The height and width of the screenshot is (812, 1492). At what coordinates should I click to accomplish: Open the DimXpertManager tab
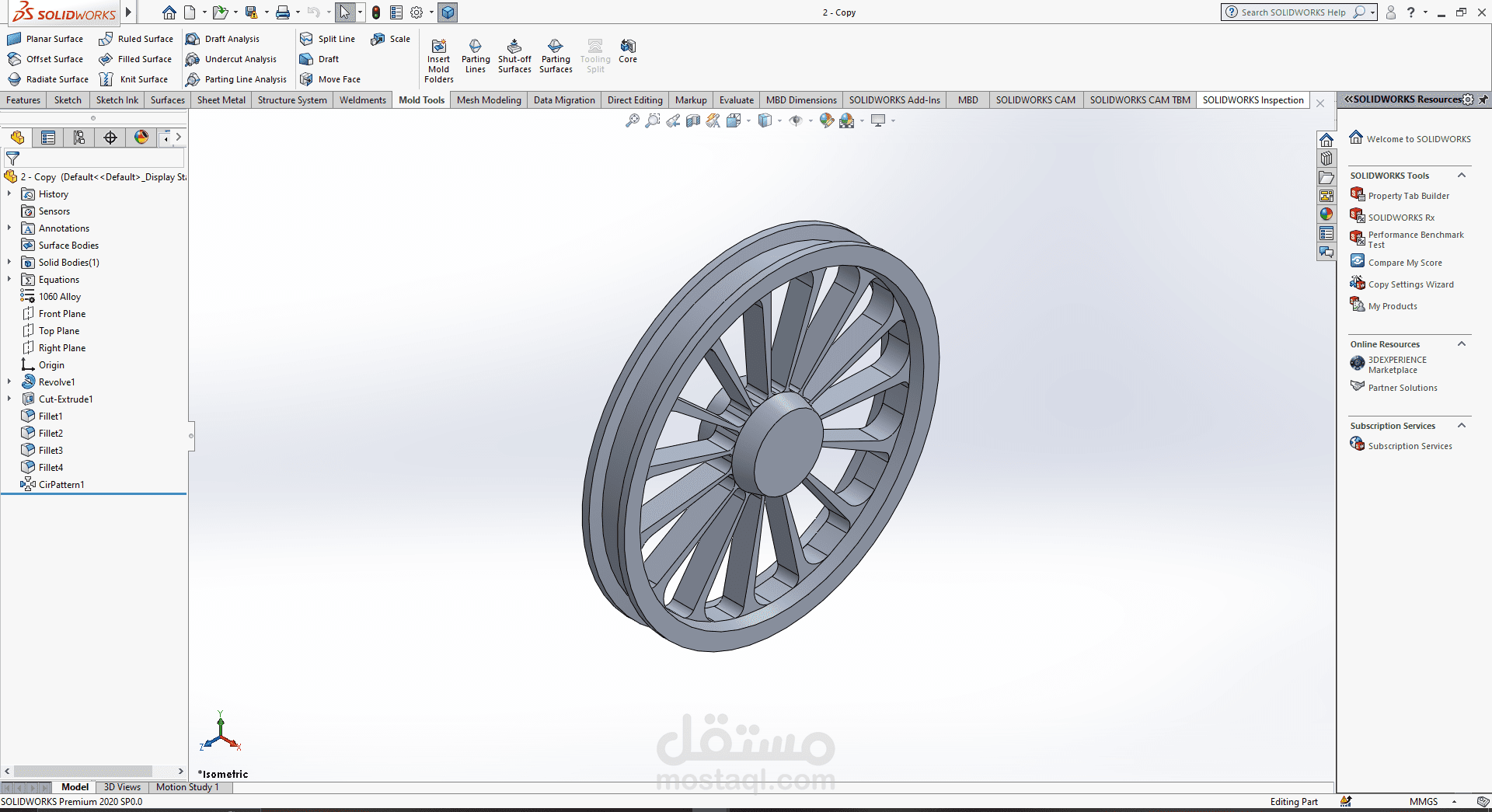(110, 138)
